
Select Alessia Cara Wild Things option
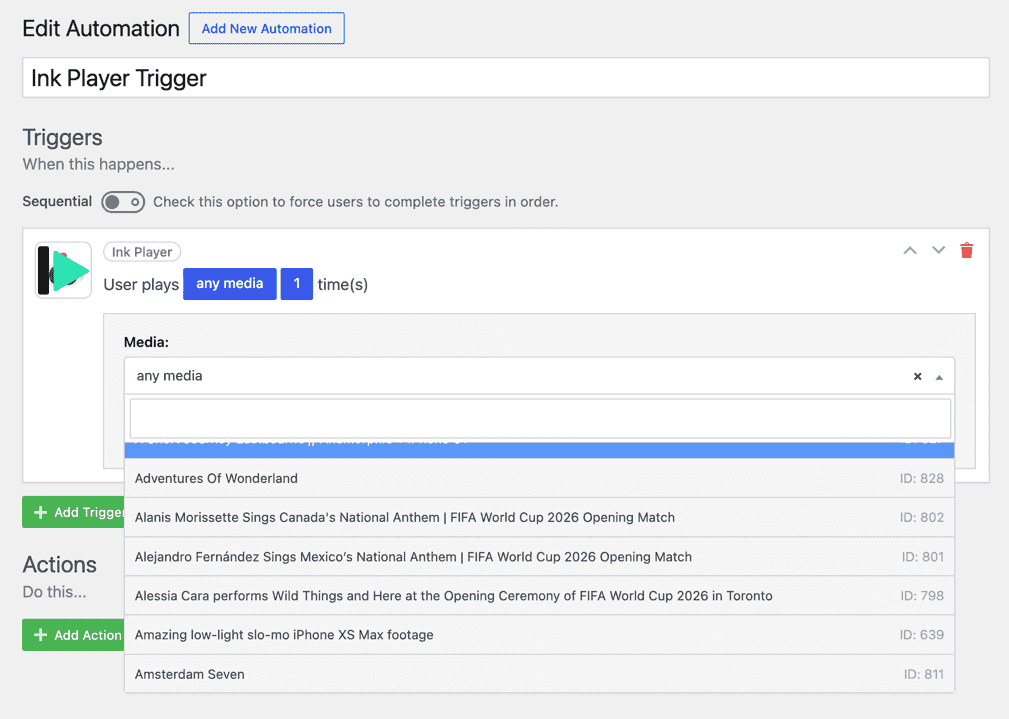tap(539, 596)
